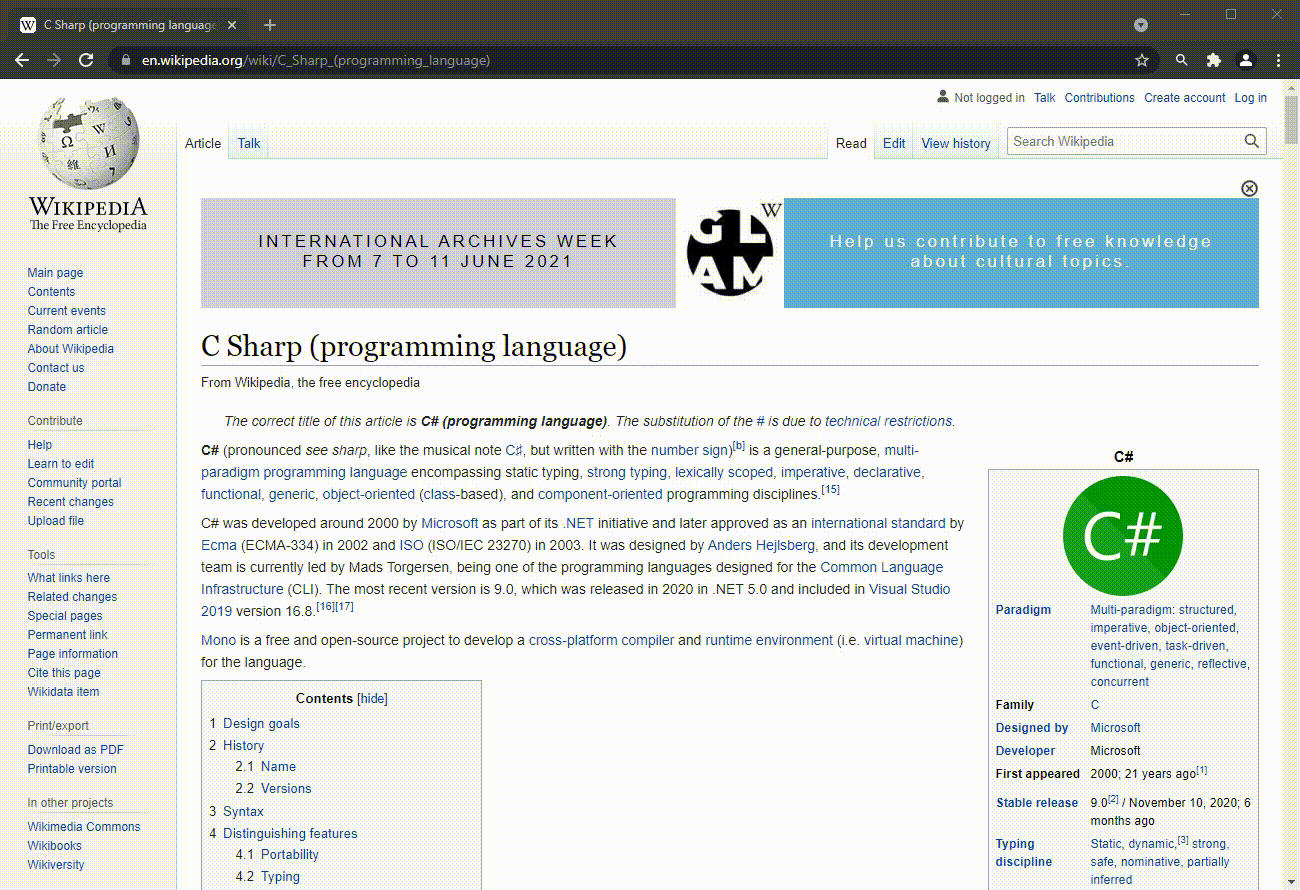Screen dimensions: 1300x890
Task: Open the Anders Hejlsberg link
Action: click(x=762, y=546)
